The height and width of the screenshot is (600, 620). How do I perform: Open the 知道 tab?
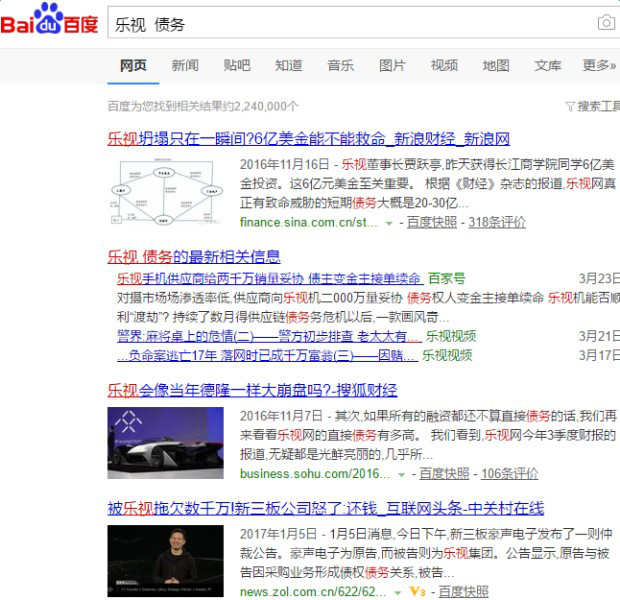(289, 65)
